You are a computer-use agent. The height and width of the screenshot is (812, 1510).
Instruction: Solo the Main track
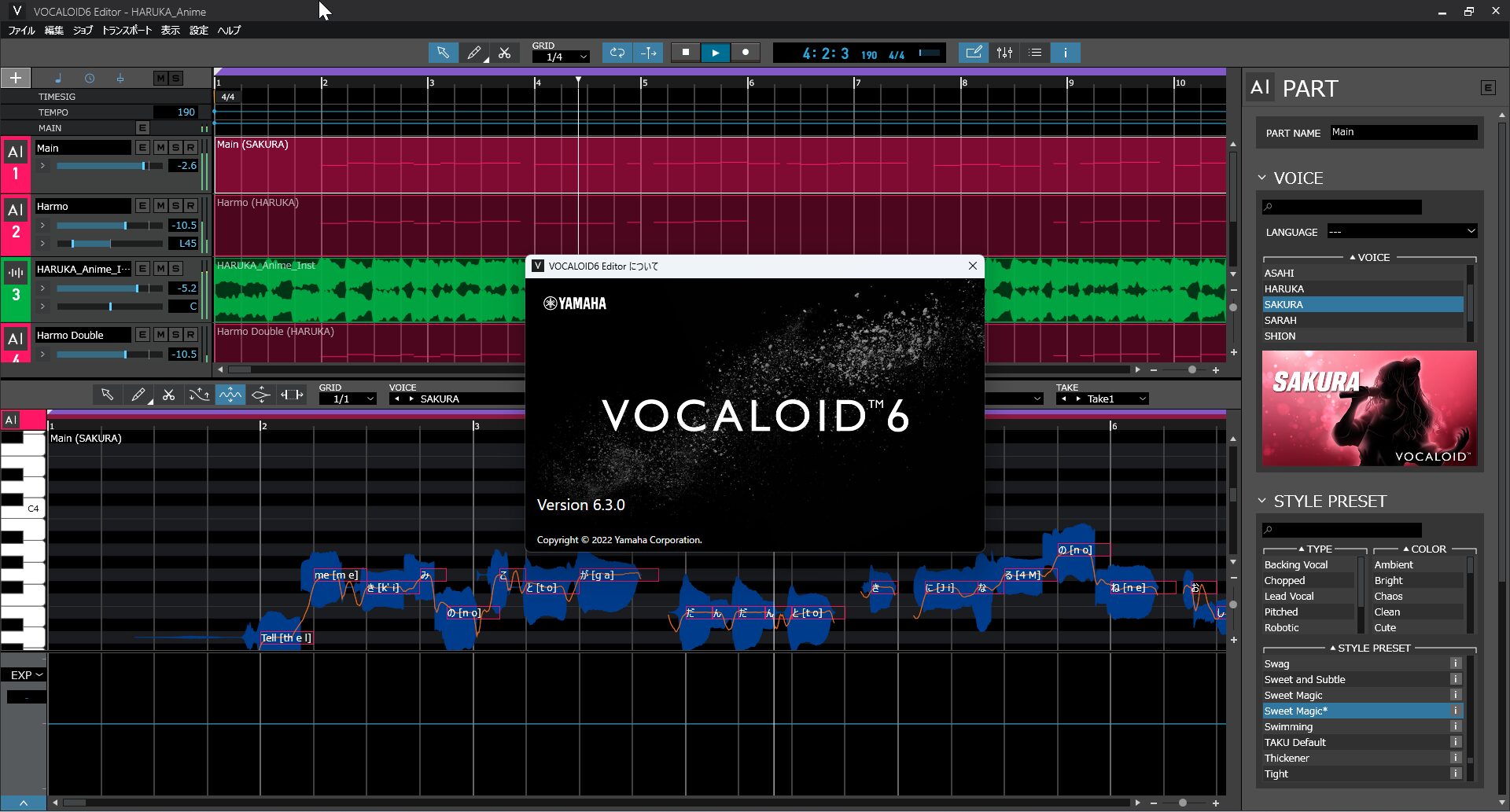(175, 148)
